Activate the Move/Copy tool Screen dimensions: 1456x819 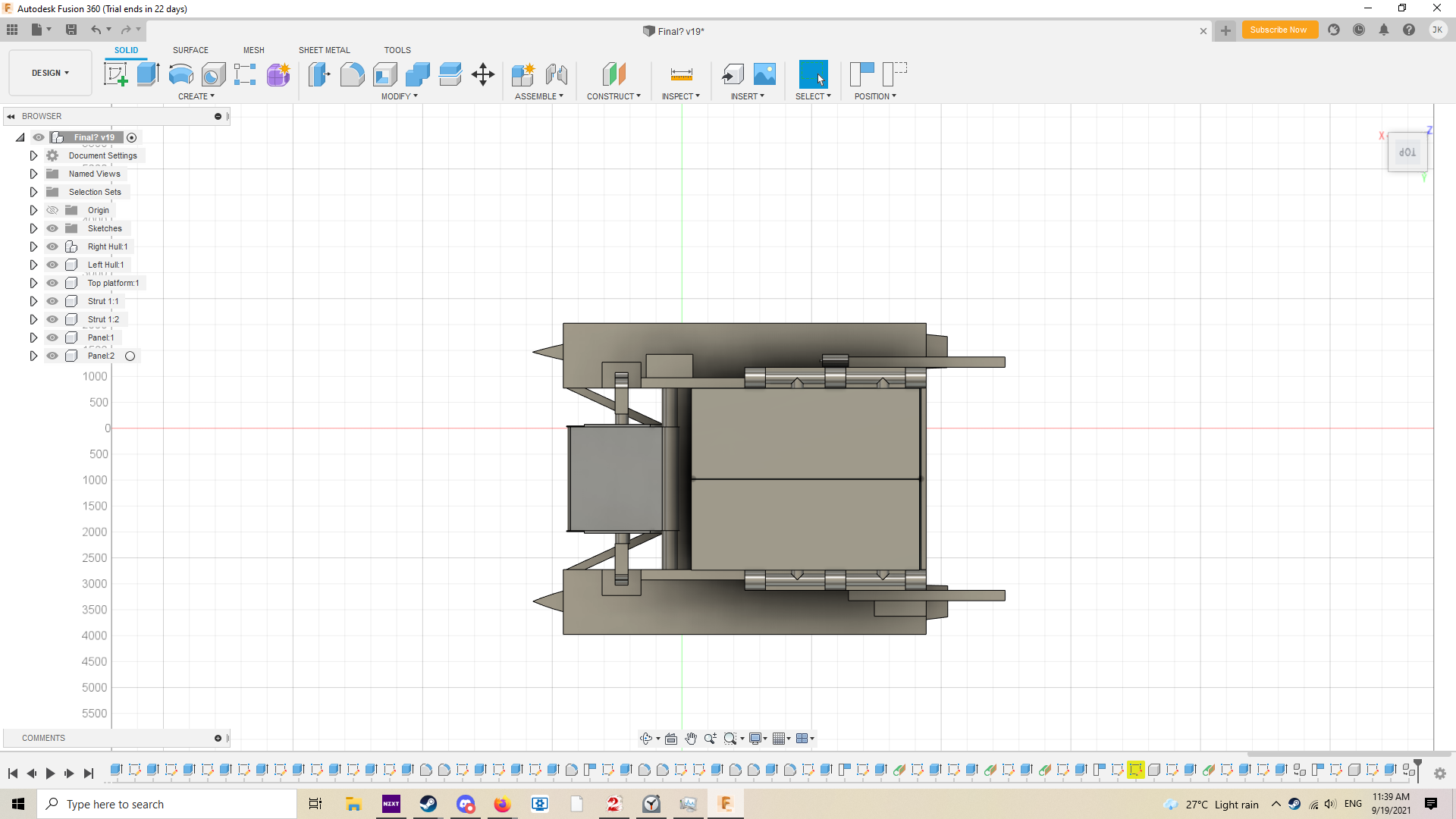pos(482,74)
